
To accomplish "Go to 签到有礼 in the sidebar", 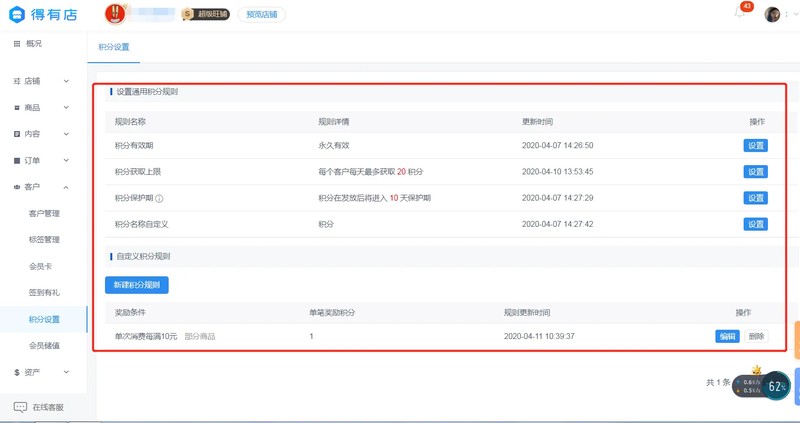I will (44, 293).
